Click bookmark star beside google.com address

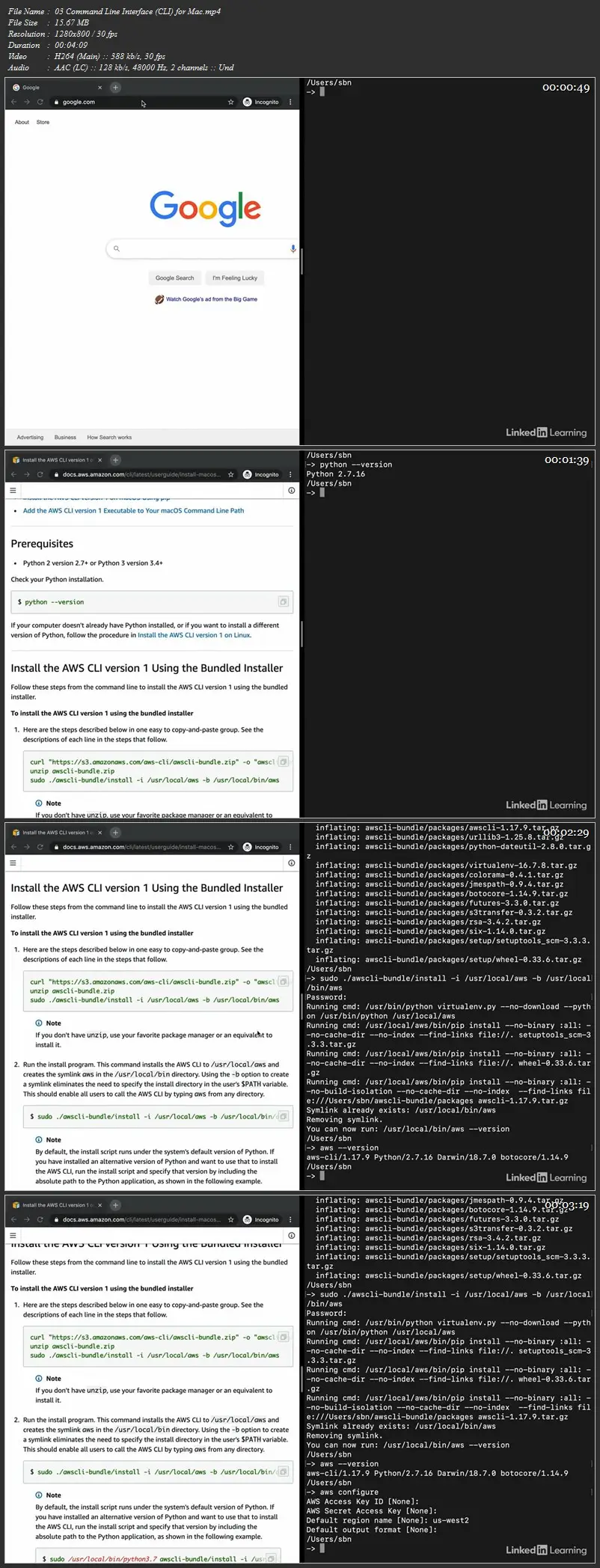tap(231, 102)
